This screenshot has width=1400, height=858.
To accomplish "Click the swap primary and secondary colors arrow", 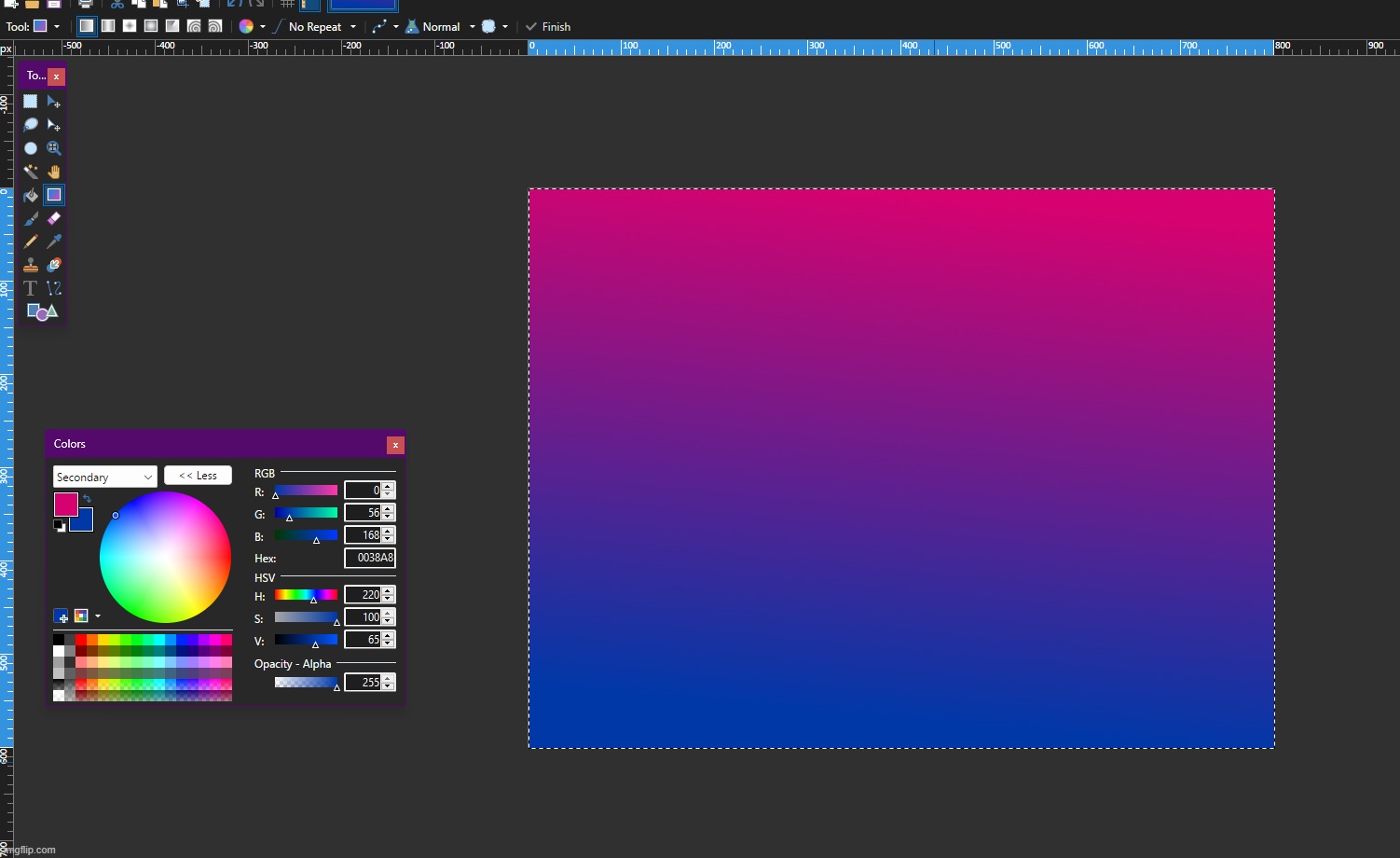I will 87,499.
